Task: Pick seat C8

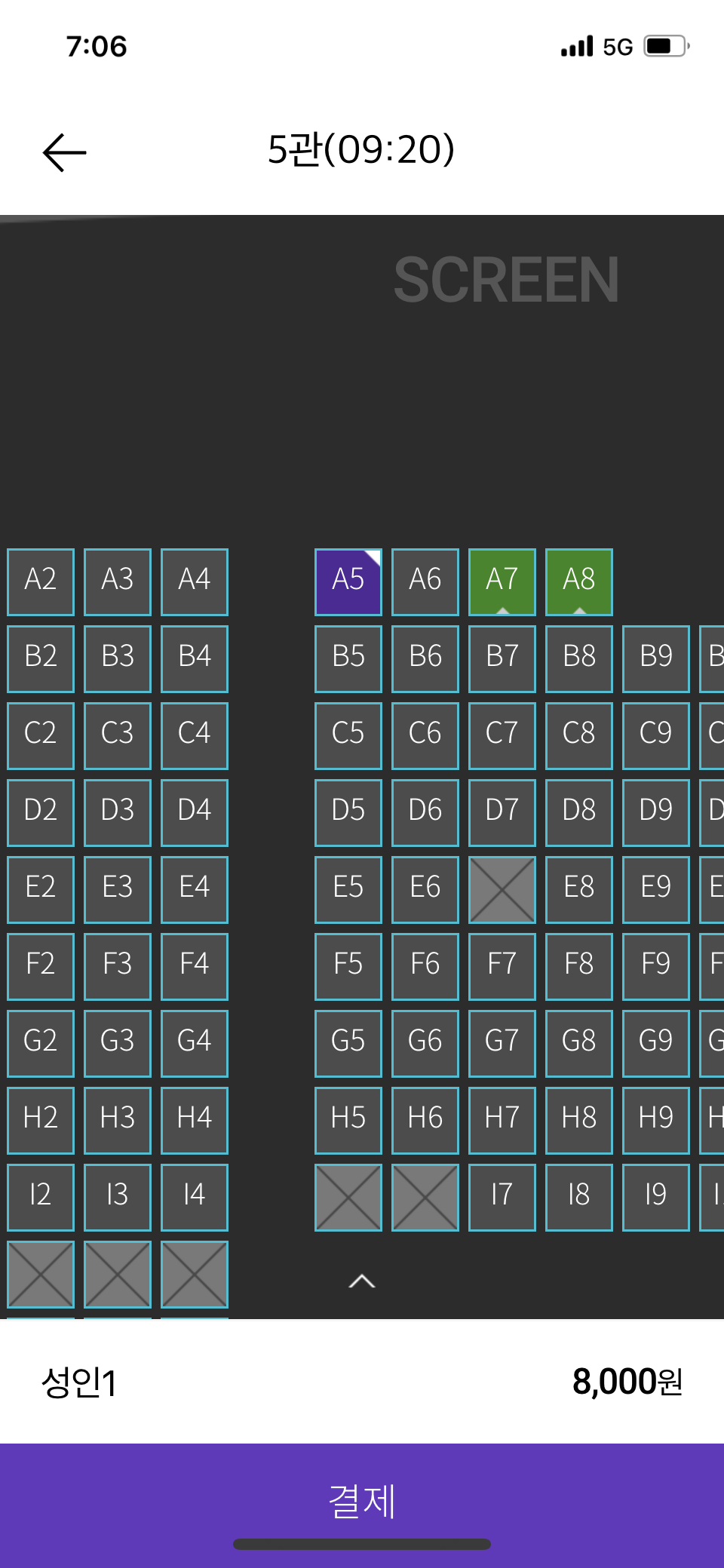Action: [x=579, y=736]
